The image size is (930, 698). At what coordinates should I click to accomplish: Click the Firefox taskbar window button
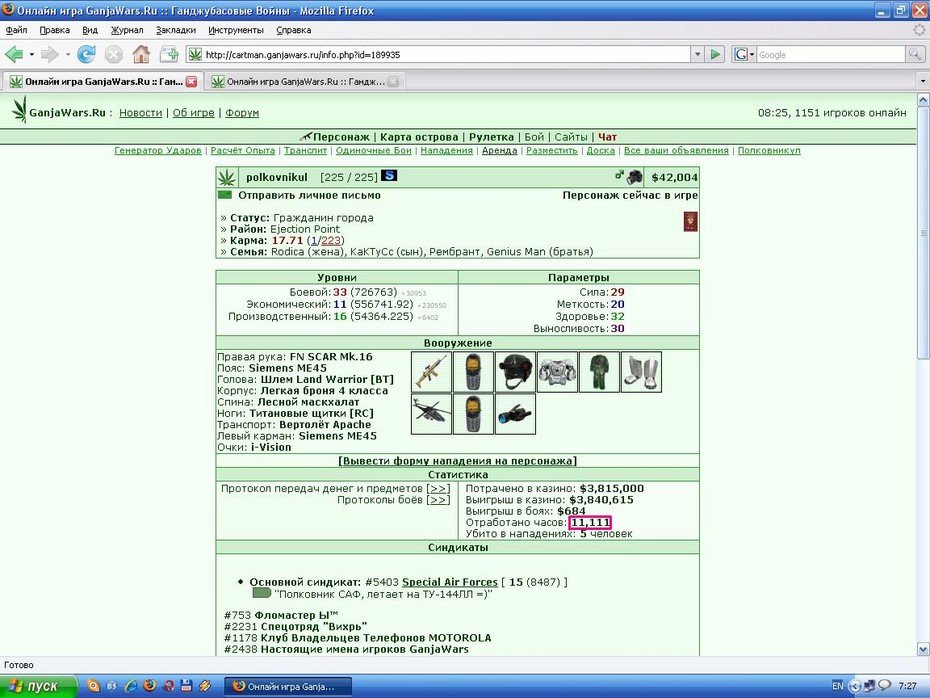[x=288, y=686]
